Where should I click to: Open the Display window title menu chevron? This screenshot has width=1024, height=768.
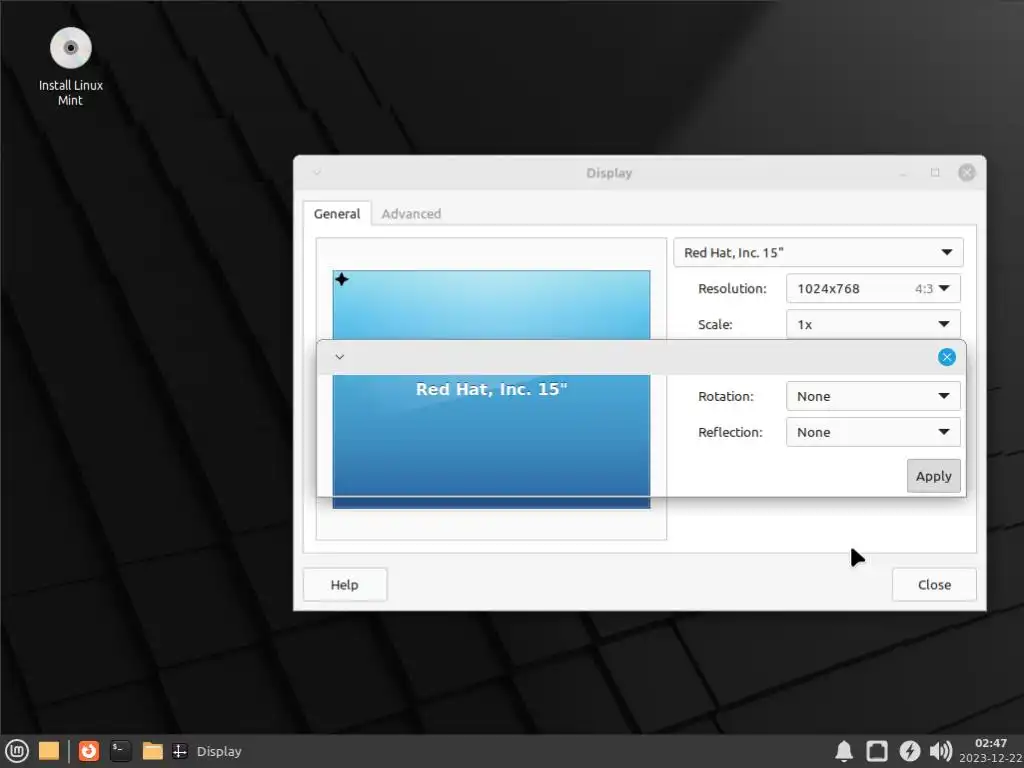coord(317,173)
